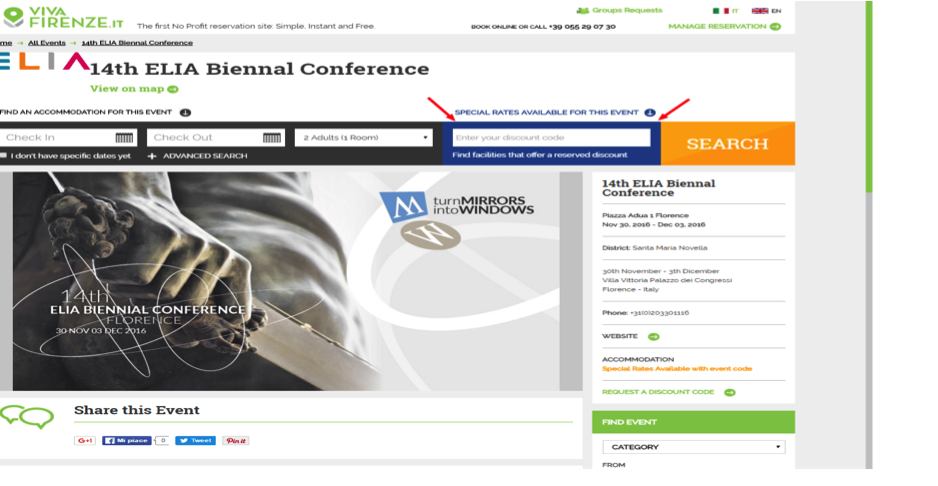Open calendar icon in Check Out field
Screen dimensions: 938x486
pyautogui.click(x=272, y=138)
